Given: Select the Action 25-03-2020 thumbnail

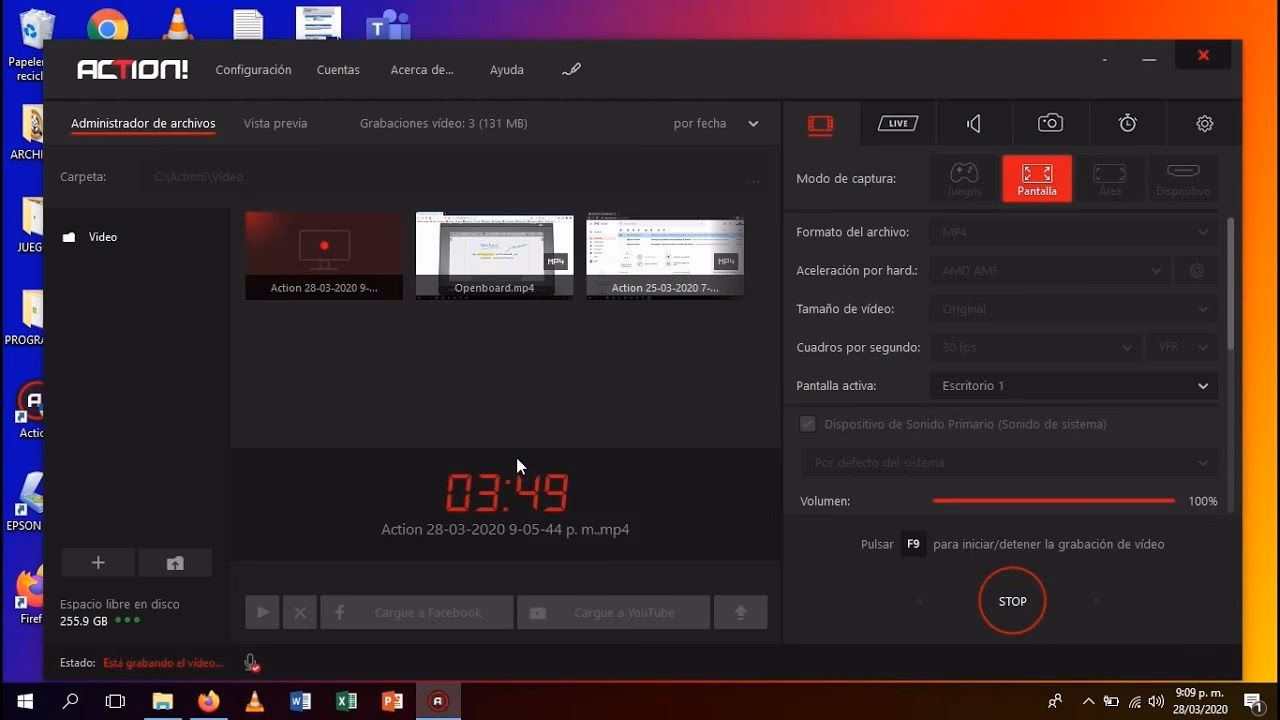Looking at the screenshot, I should [x=665, y=255].
